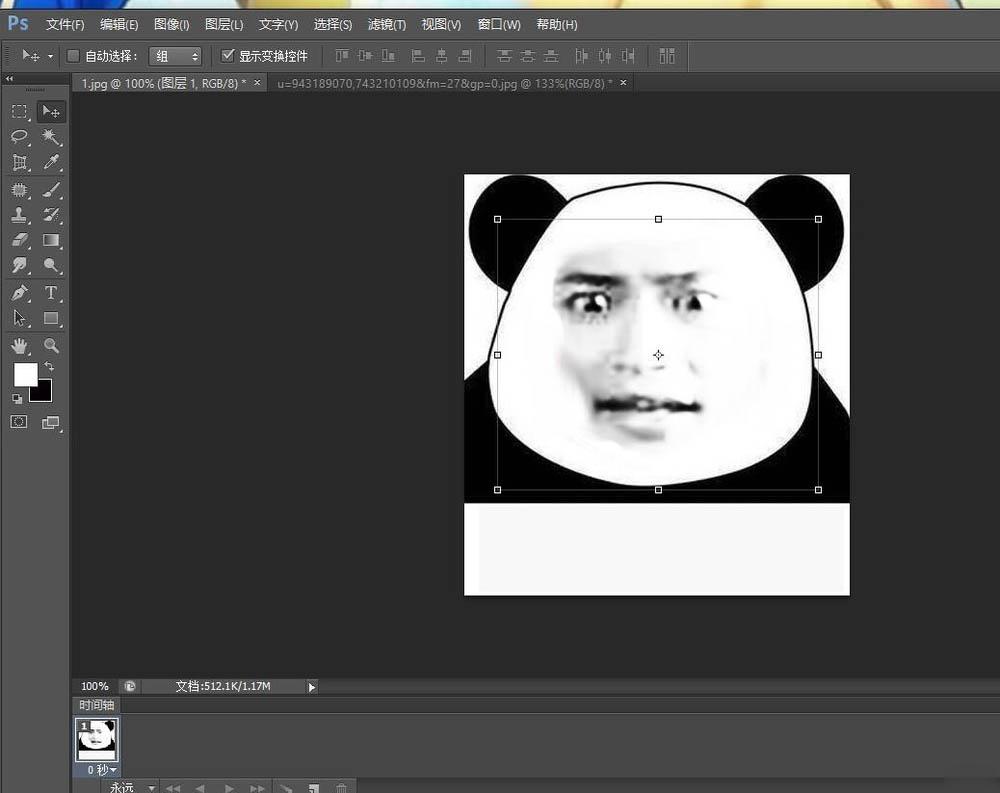Toggle Quick Mask mode
The height and width of the screenshot is (793, 1000).
click(x=19, y=422)
